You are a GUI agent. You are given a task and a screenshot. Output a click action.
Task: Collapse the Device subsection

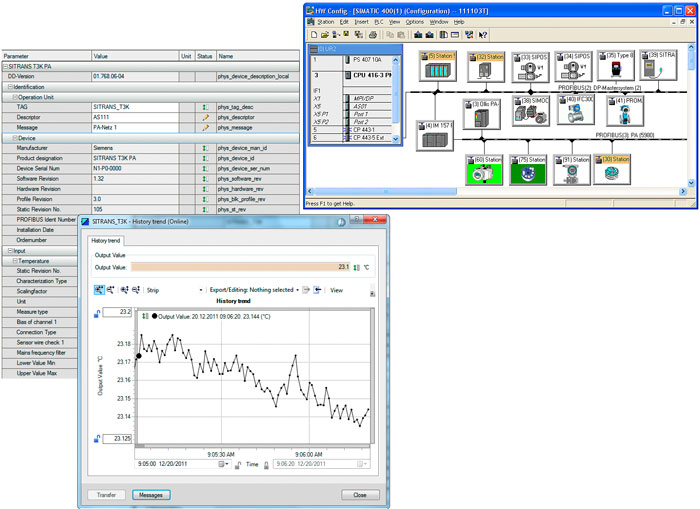[15, 138]
